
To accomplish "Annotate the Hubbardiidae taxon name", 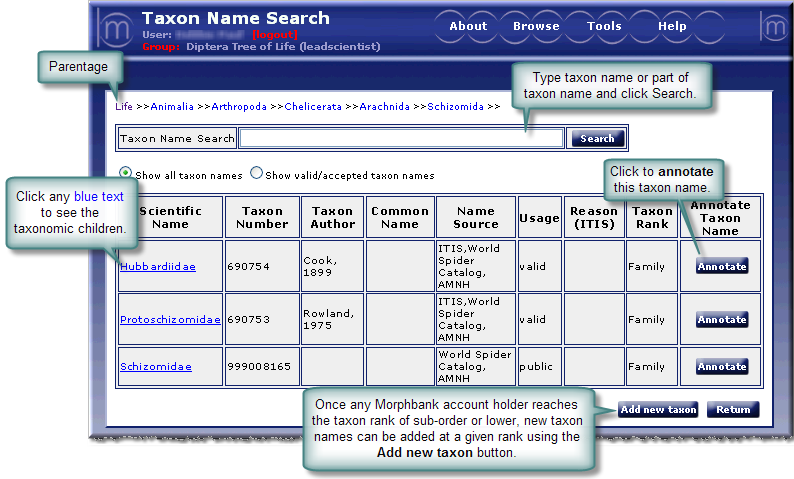I will [x=722, y=266].
